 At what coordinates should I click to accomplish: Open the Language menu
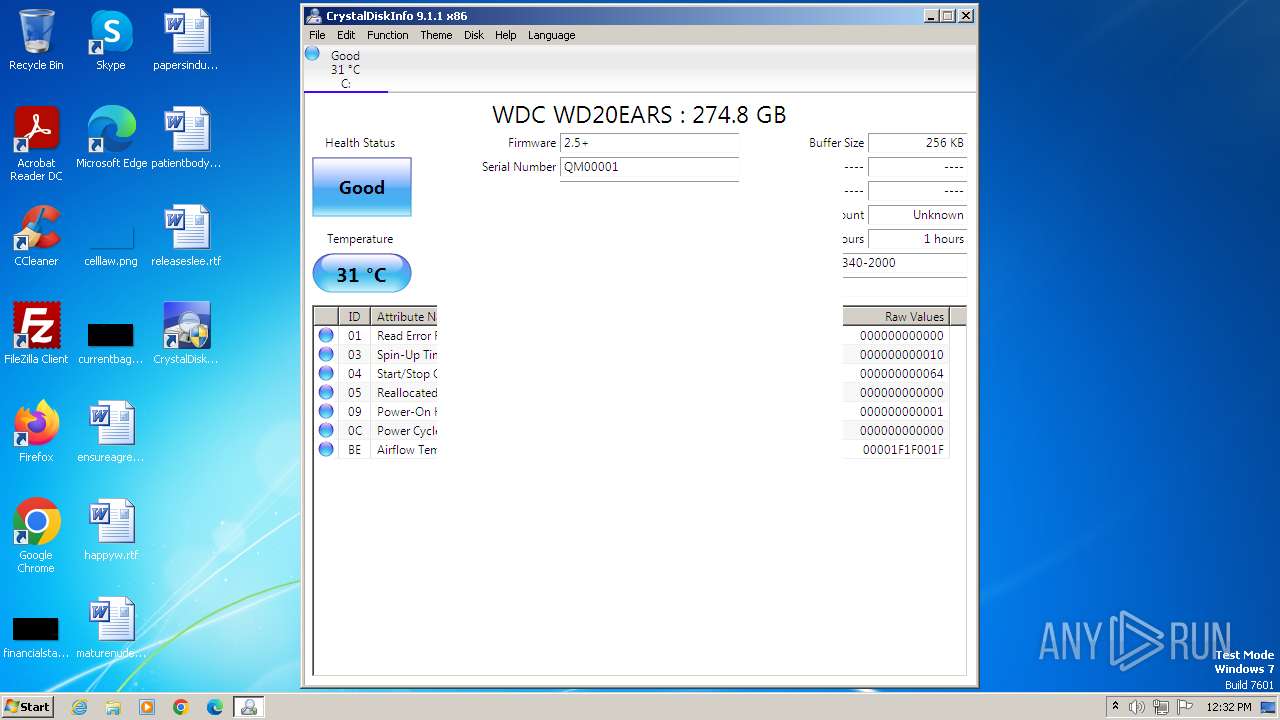(552, 35)
